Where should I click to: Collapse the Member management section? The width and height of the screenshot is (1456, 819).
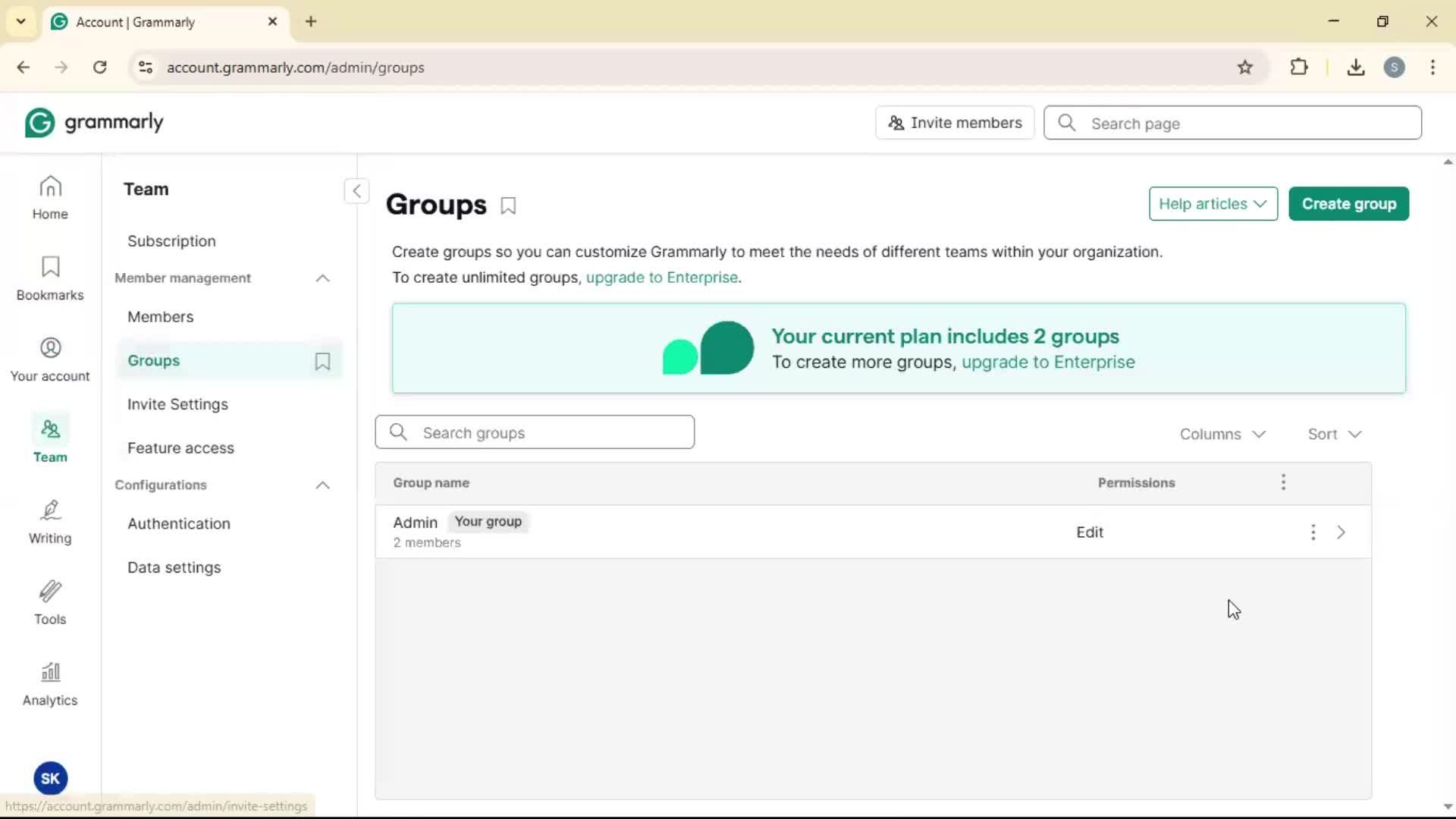[x=322, y=278]
